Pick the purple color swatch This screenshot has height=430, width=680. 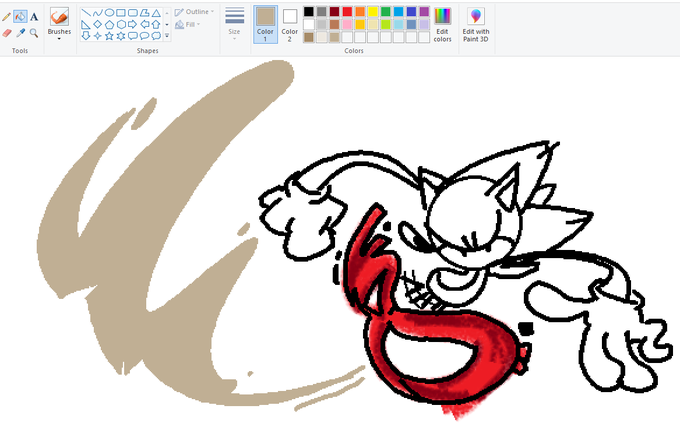coord(424,12)
